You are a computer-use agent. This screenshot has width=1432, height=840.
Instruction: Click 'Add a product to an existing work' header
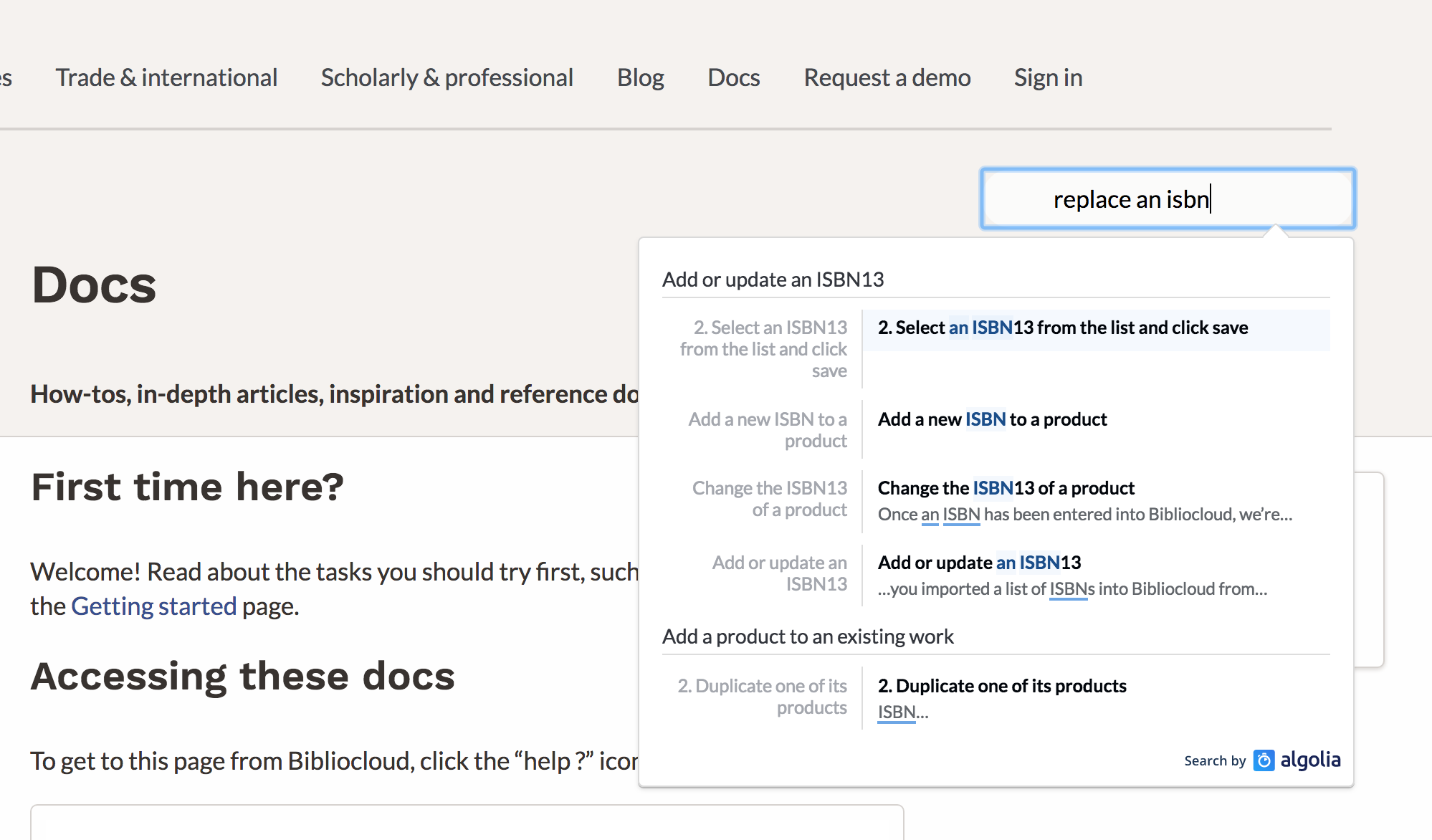(808, 636)
